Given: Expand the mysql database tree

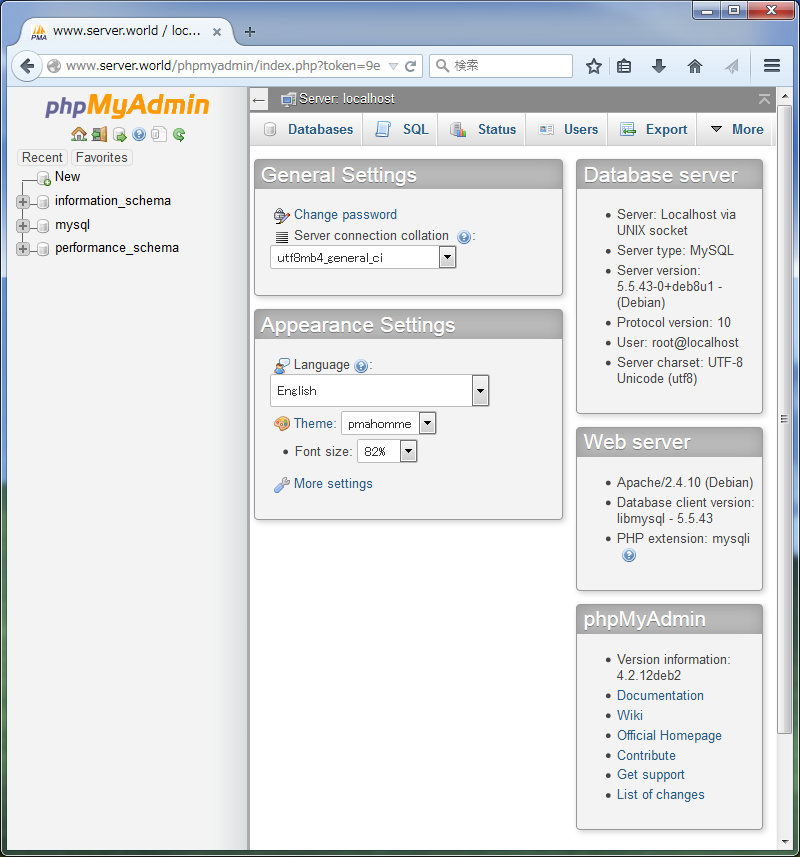Looking at the screenshot, I should pyautogui.click(x=22, y=225).
